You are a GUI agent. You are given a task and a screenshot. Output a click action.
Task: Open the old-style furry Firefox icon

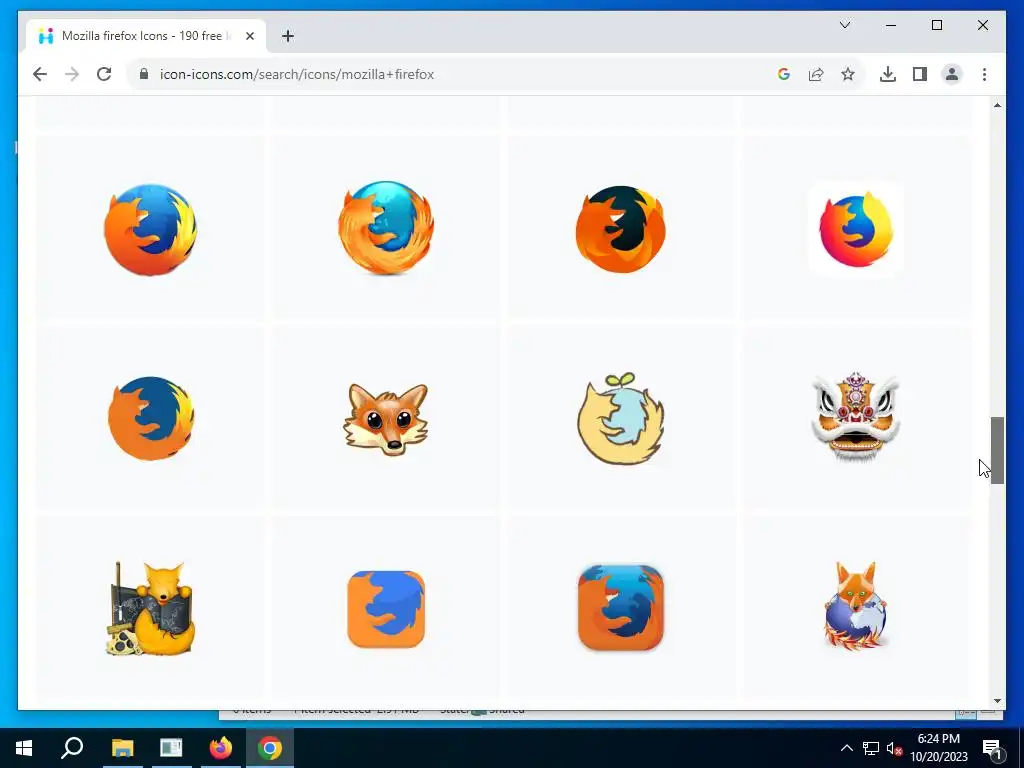click(385, 228)
